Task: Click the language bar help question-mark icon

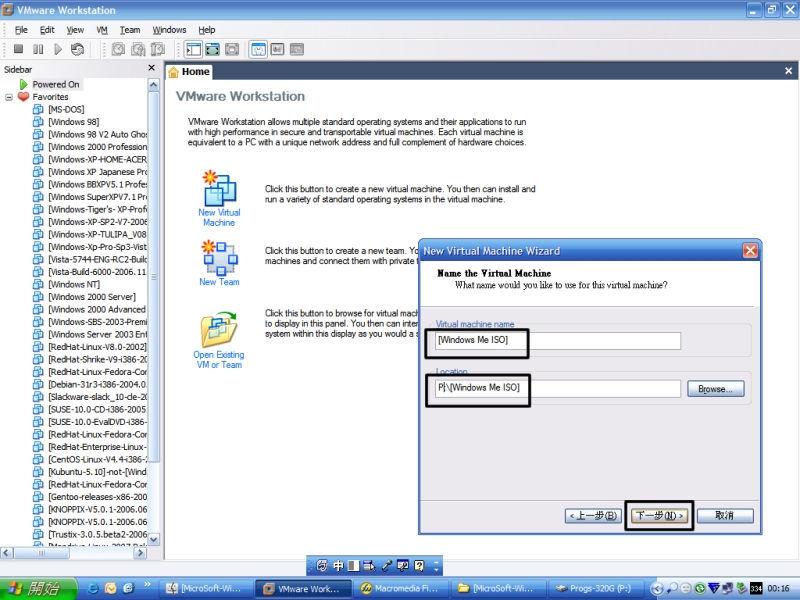Action: (x=419, y=565)
